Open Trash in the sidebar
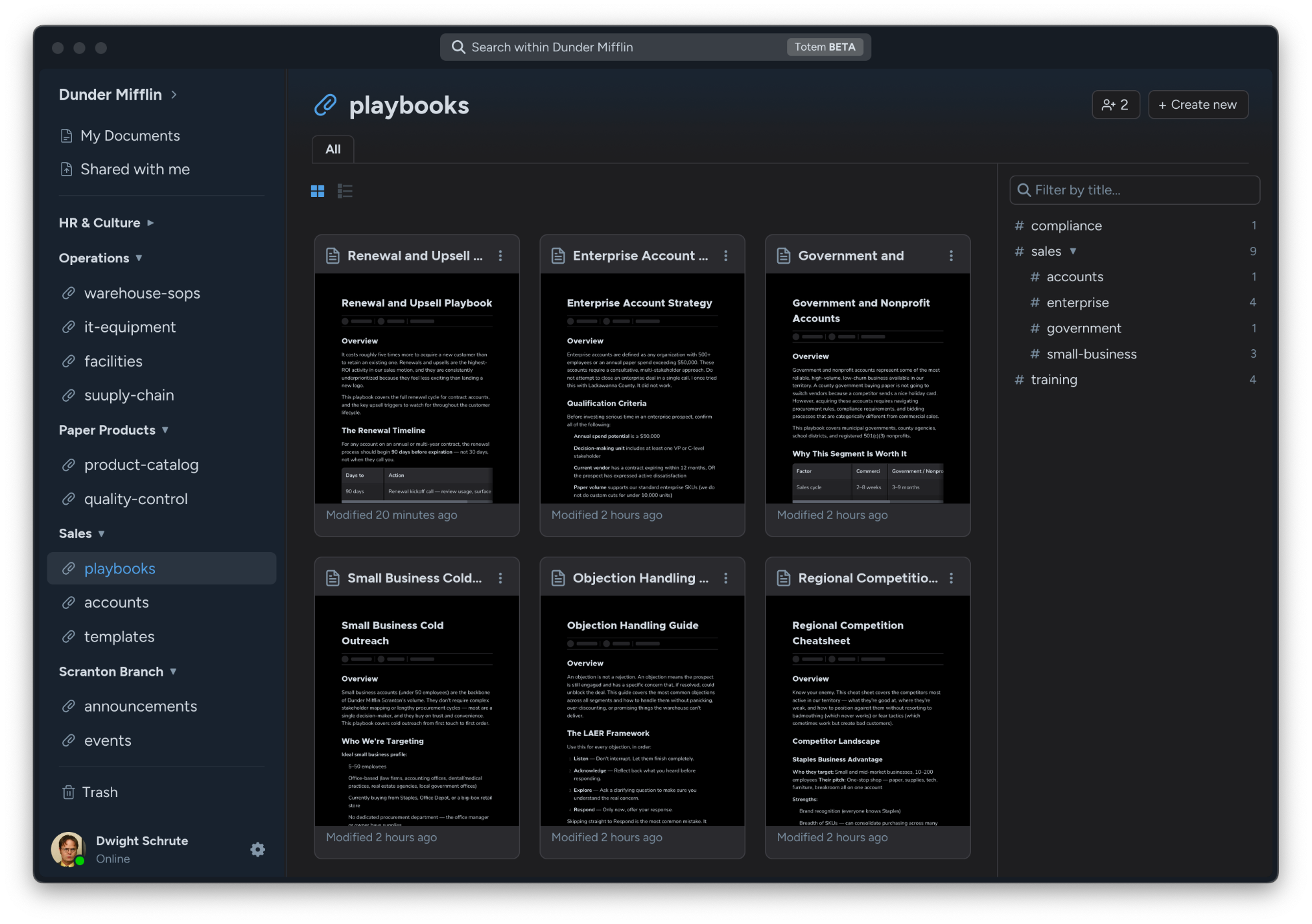This screenshot has width=1312, height=924. (x=100, y=792)
